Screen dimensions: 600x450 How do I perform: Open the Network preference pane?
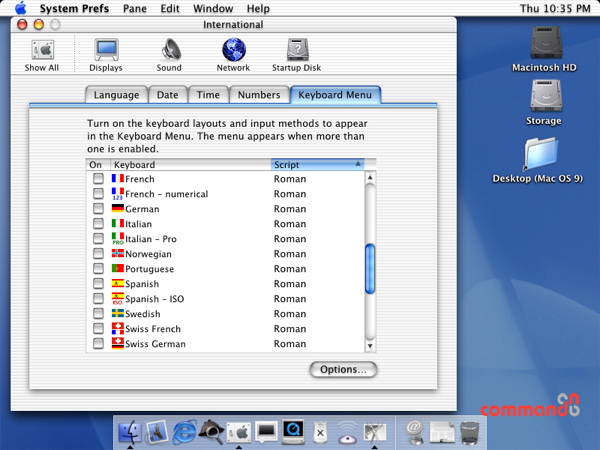233,55
